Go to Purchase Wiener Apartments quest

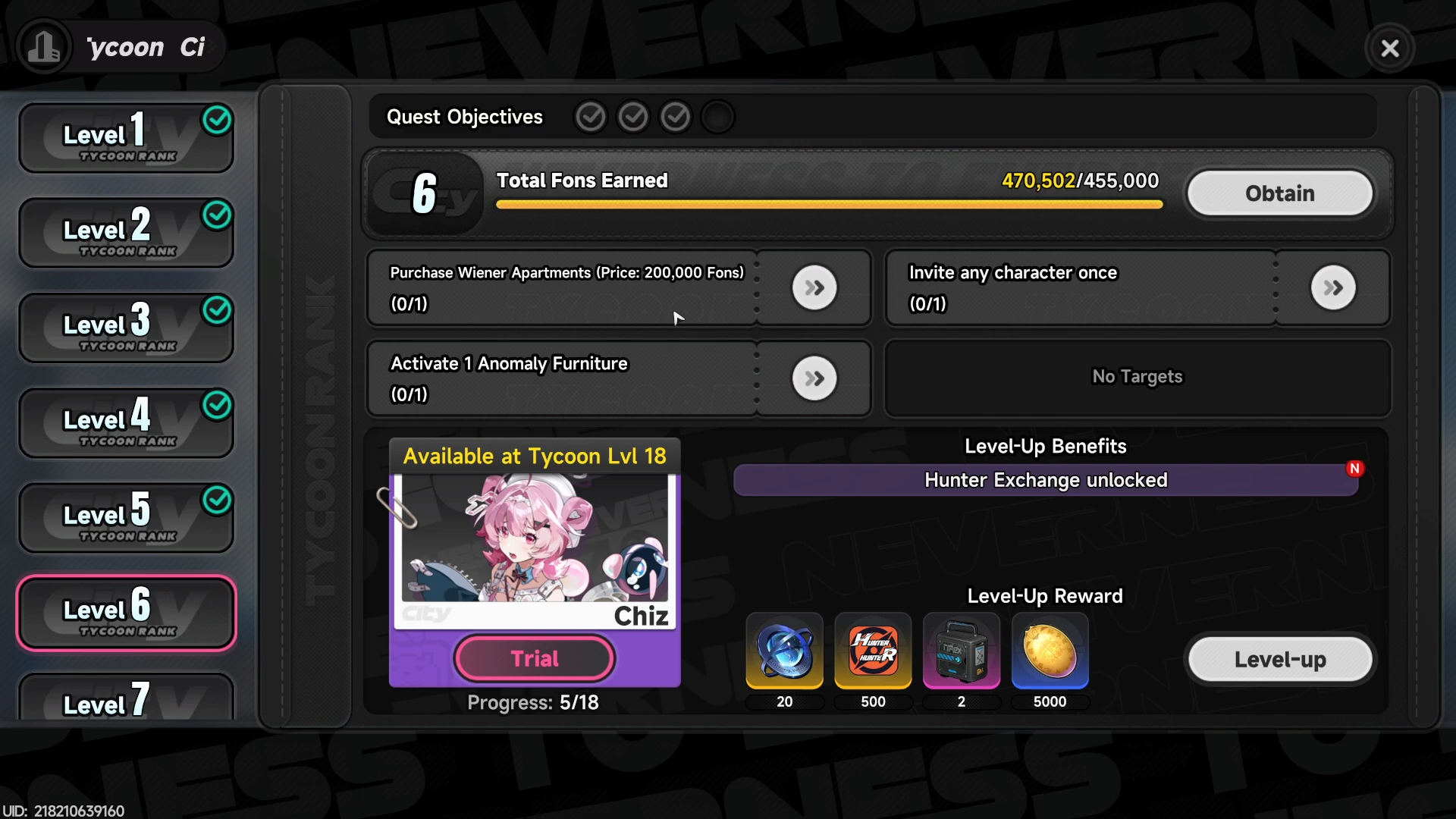pos(814,288)
